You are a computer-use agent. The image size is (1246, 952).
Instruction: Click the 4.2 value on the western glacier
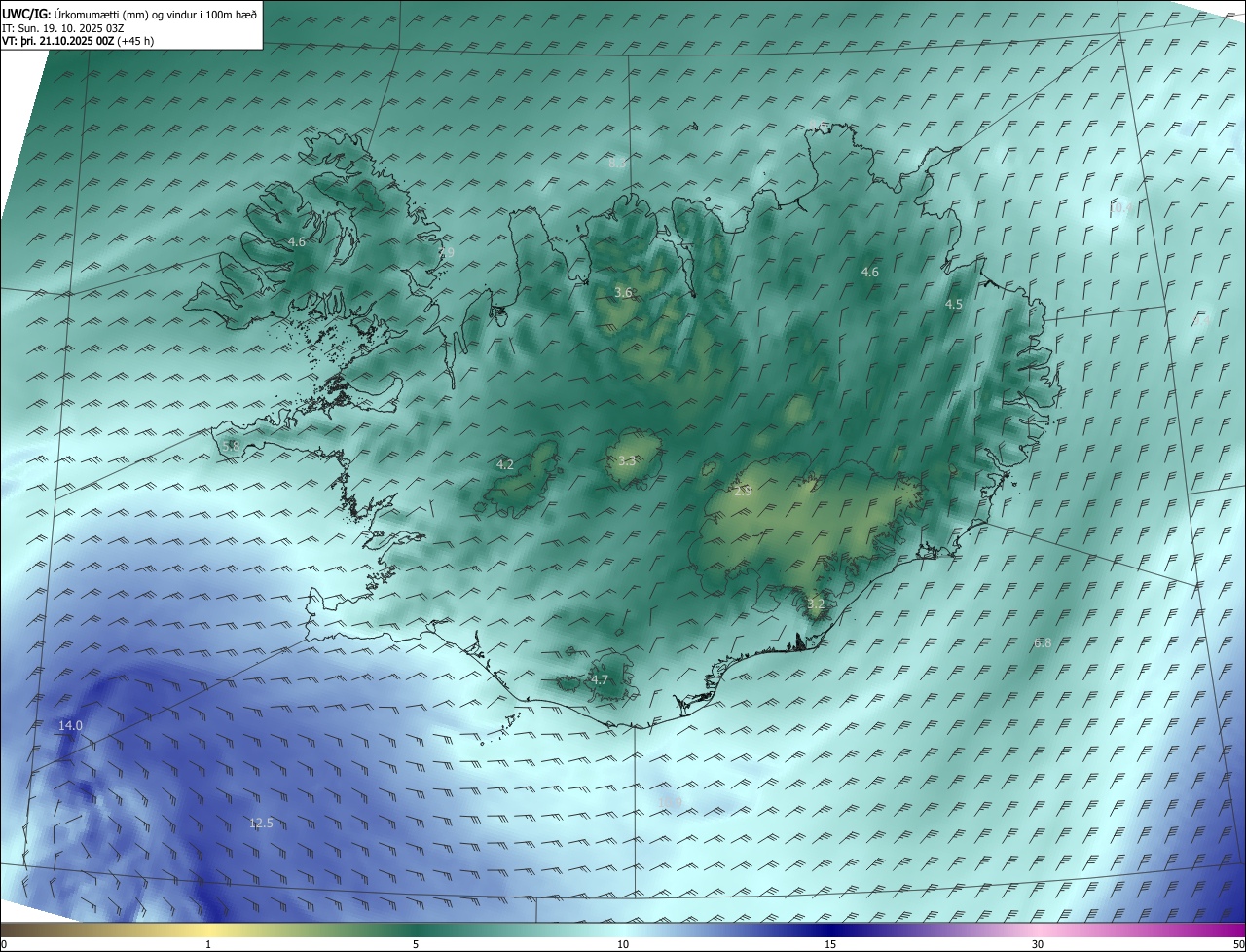point(505,464)
